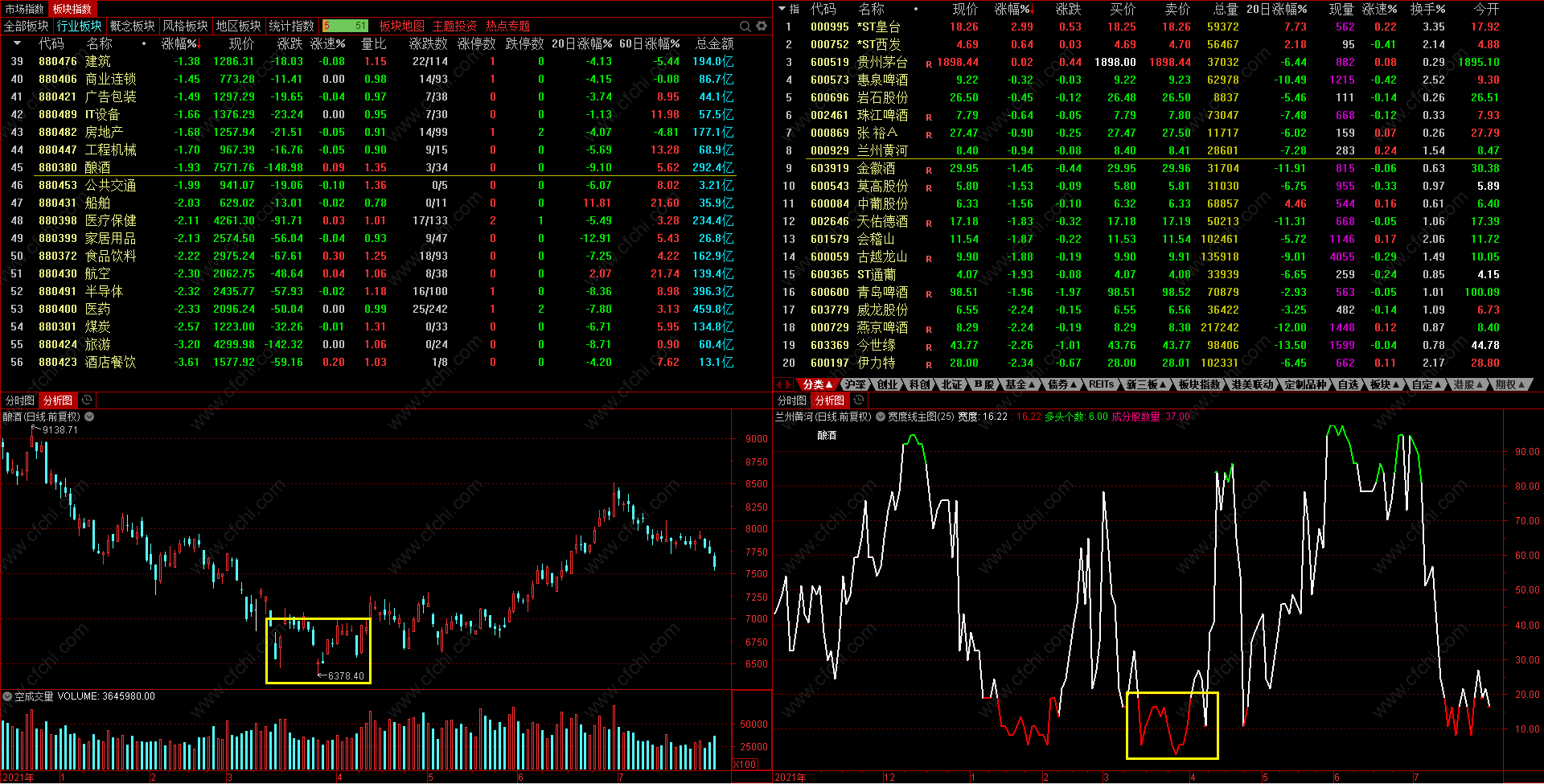Viewport: 1544px width, 784px height.
Task: Switch right chart to 分时图
Action: coord(792,400)
